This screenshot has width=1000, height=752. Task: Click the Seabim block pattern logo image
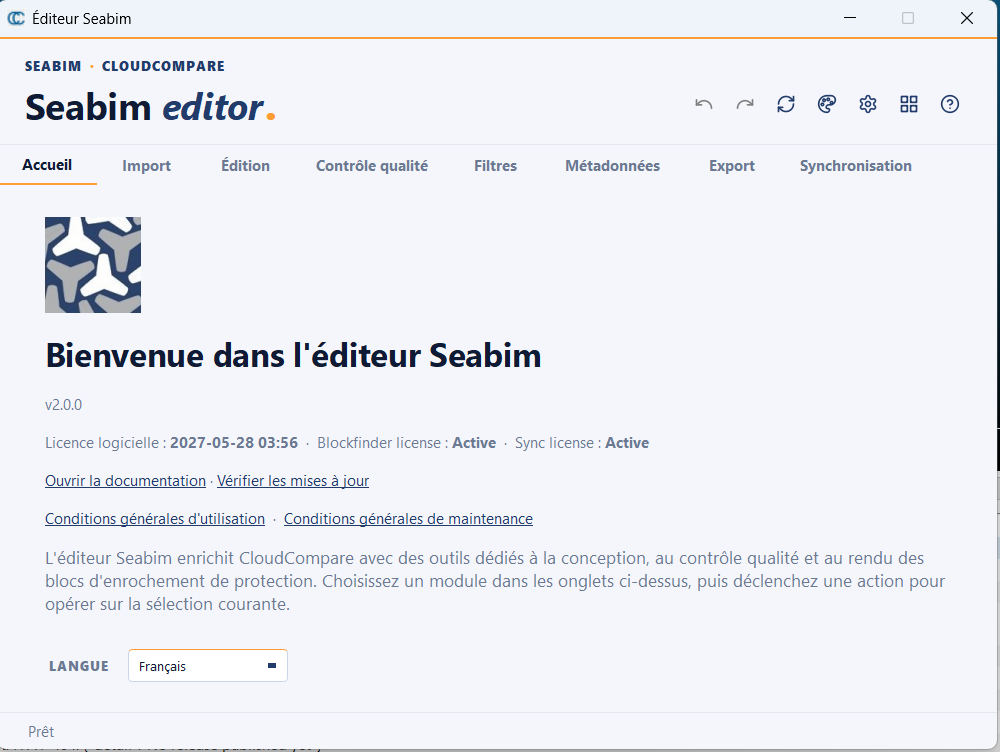(x=93, y=265)
